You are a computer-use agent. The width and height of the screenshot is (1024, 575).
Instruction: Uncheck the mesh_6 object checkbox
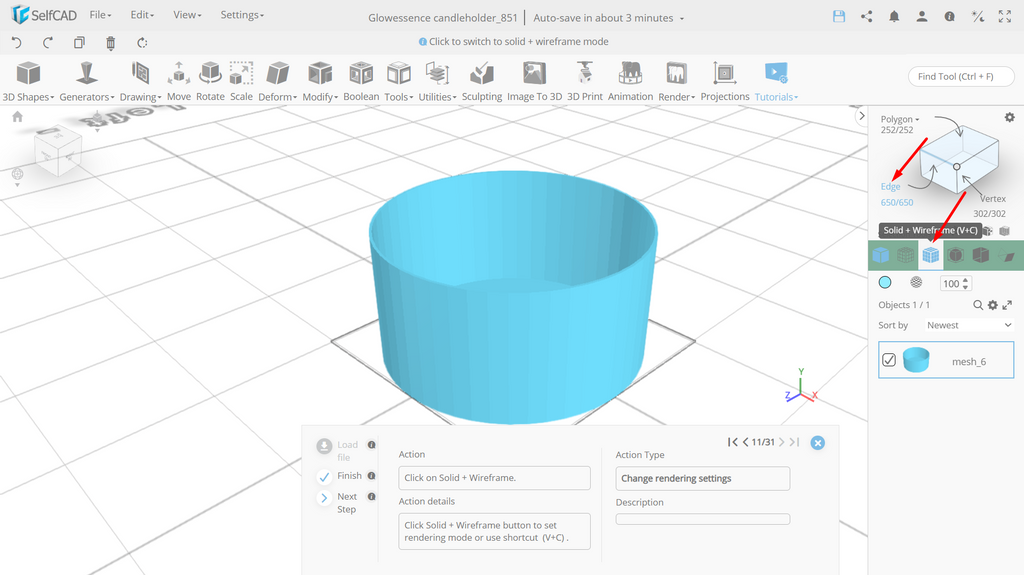(889, 360)
